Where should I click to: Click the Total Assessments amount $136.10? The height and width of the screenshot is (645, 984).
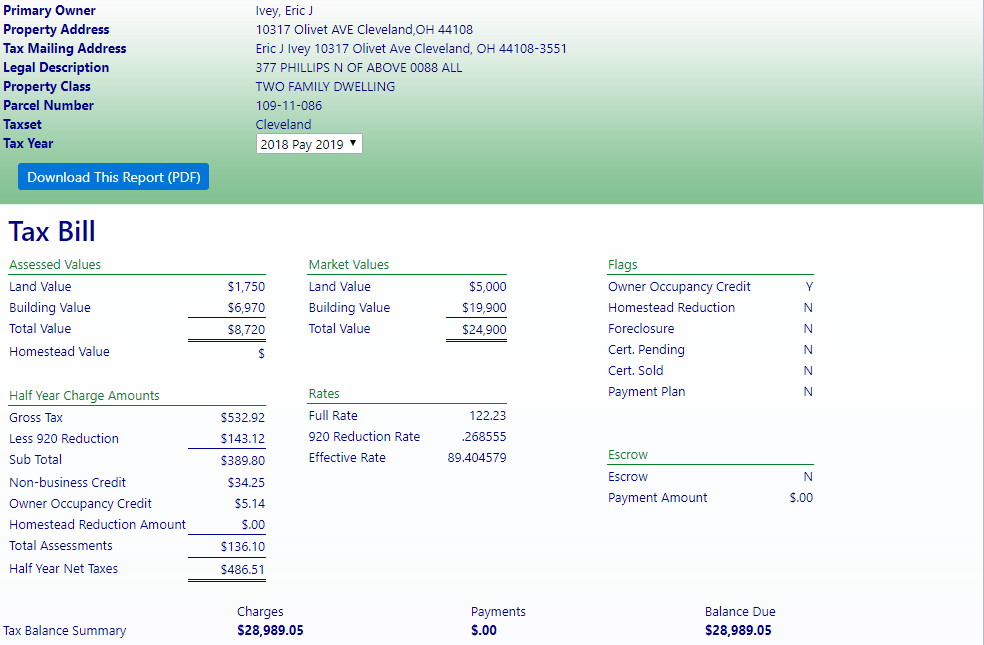[243, 547]
